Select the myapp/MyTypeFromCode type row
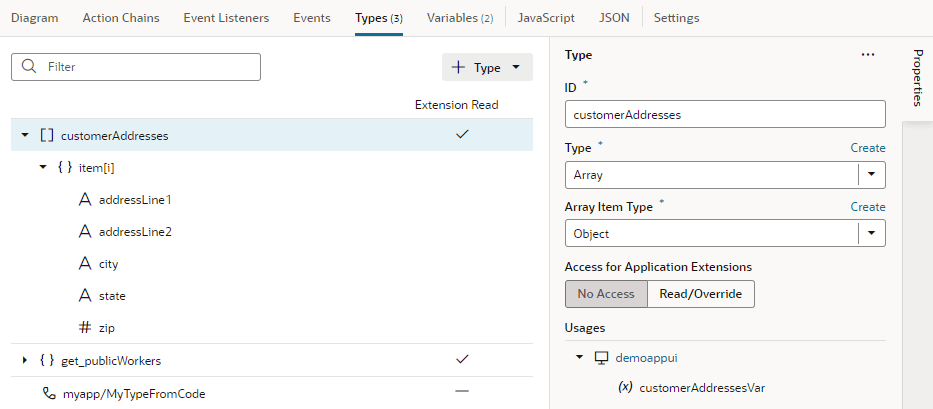The height and width of the screenshot is (409, 933). point(272,393)
